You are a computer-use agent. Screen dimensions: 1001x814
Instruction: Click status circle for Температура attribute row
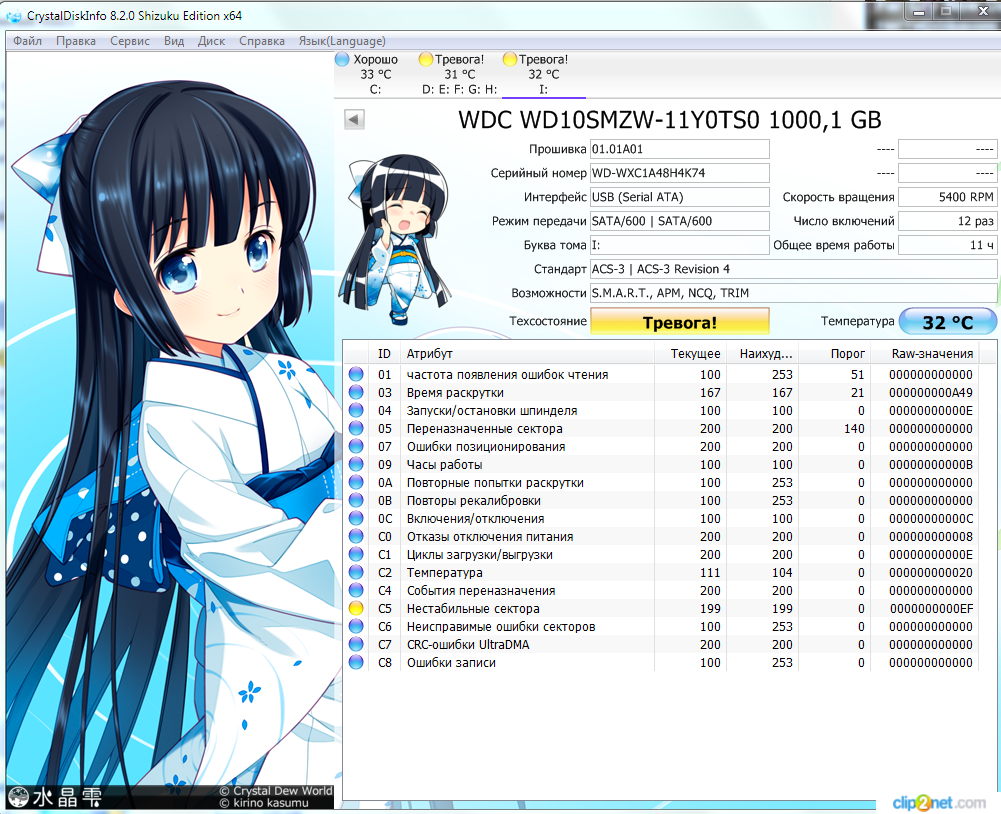point(356,572)
